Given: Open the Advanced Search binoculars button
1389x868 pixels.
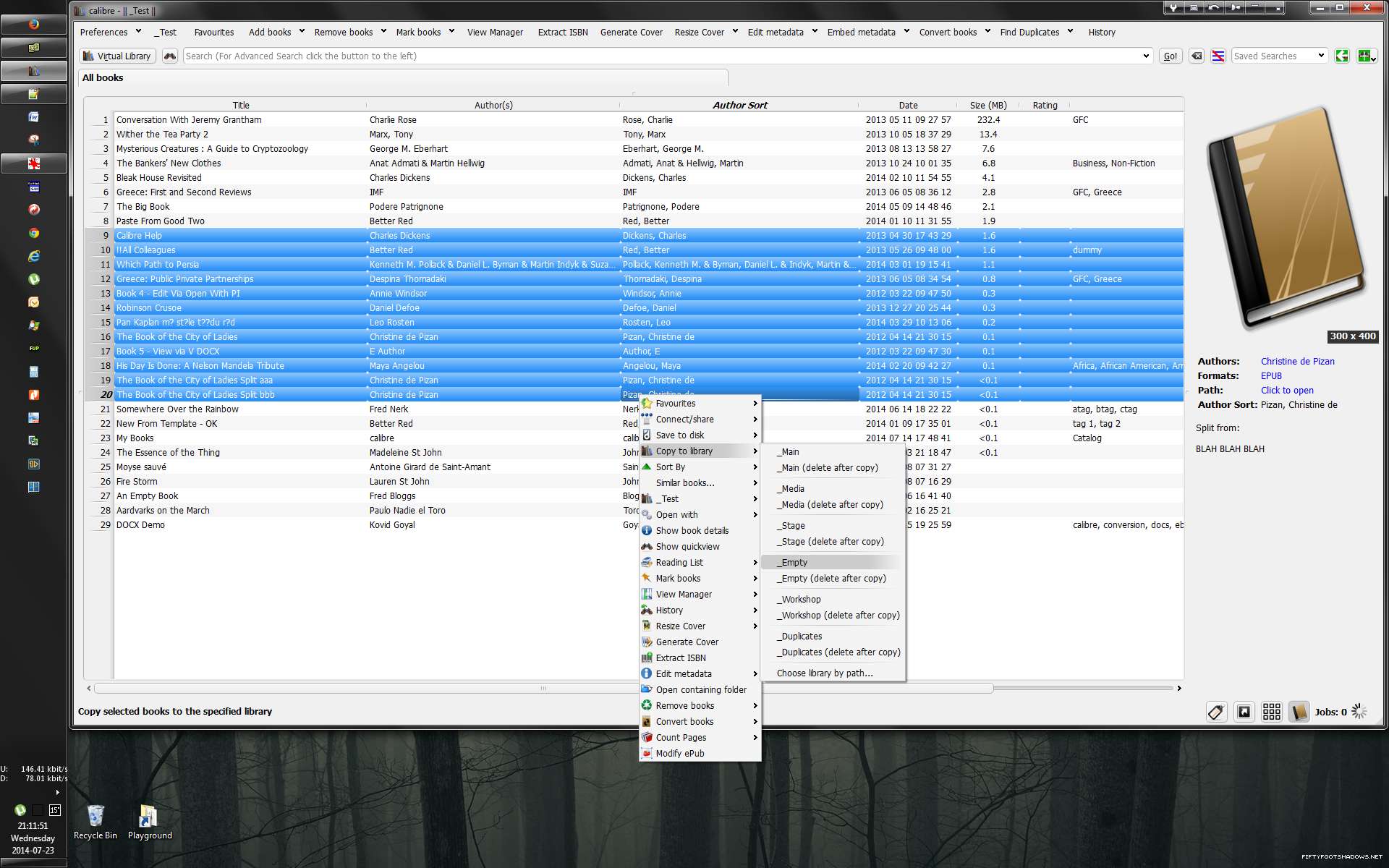Looking at the screenshot, I should pos(169,56).
